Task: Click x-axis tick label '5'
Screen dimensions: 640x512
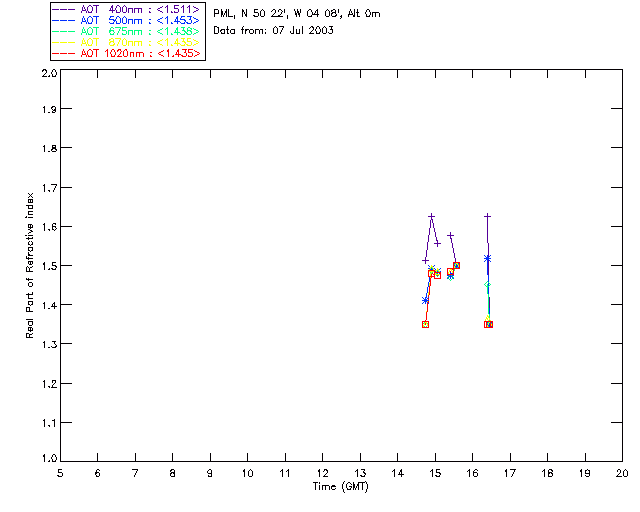Action: pos(60,473)
